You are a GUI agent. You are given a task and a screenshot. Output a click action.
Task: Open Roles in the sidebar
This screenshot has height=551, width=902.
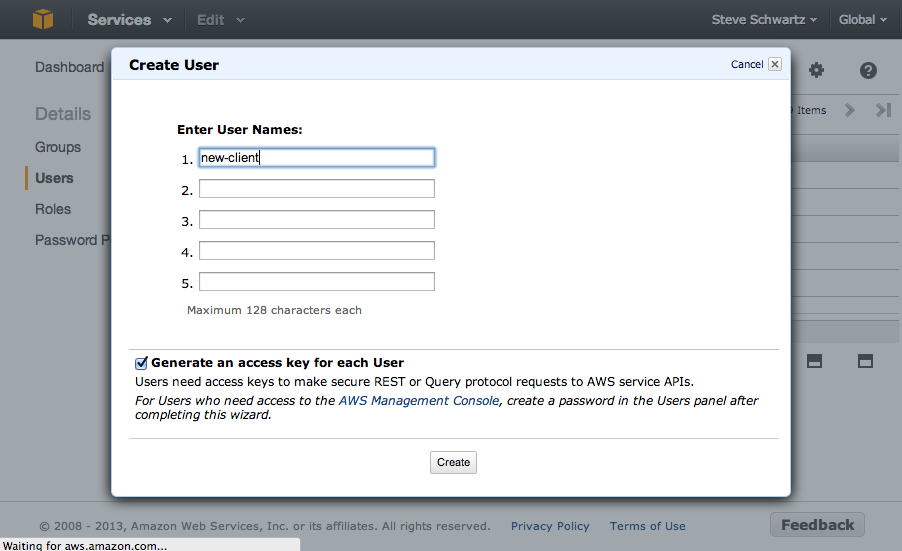click(53, 209)
